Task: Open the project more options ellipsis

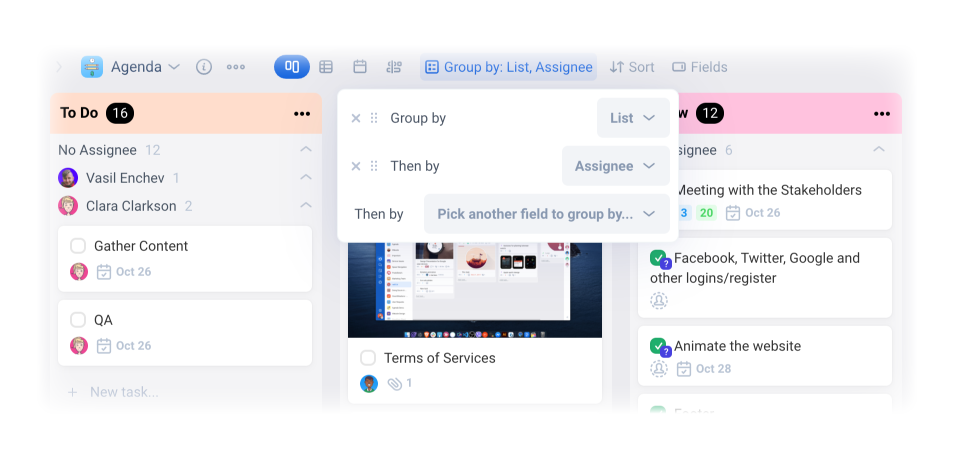Action: 236,67
